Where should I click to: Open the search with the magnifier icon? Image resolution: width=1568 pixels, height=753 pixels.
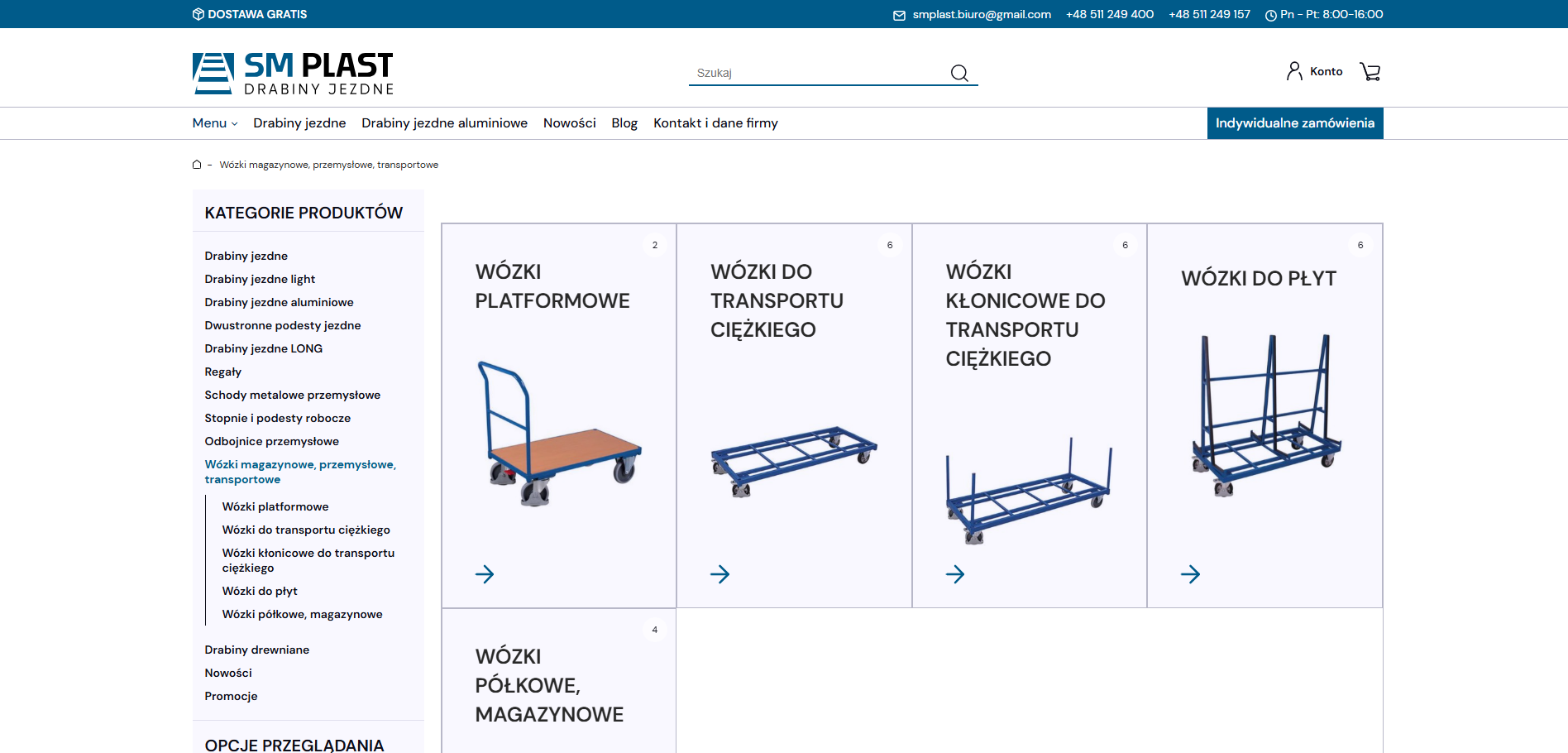[959, 73]
